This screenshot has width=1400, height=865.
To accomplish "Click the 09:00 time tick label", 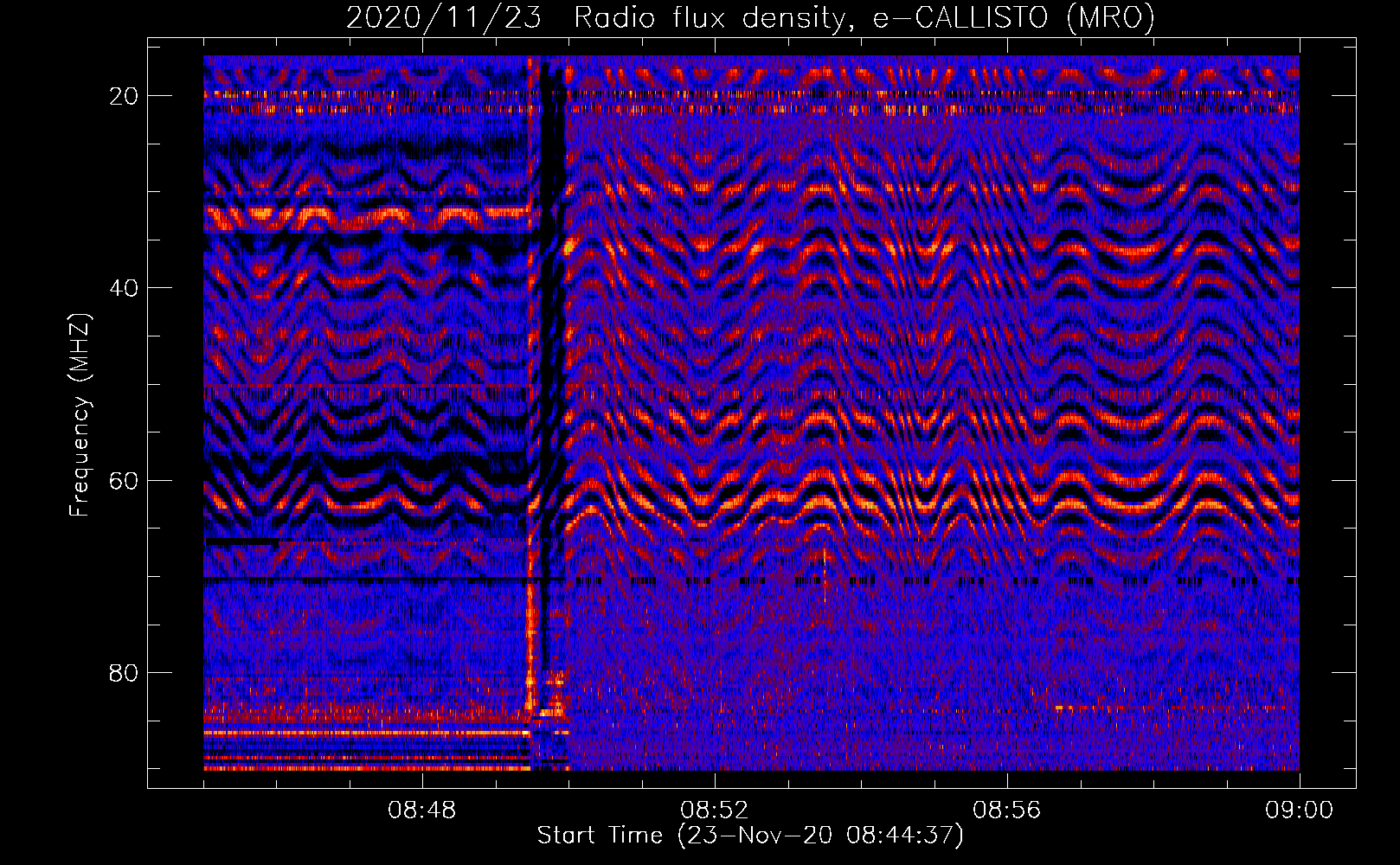I will point(1300,811).
